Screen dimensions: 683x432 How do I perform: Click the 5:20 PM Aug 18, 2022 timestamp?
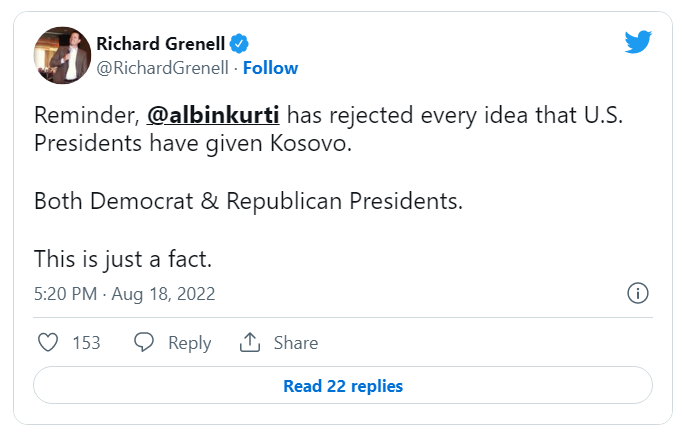[124, 294]
